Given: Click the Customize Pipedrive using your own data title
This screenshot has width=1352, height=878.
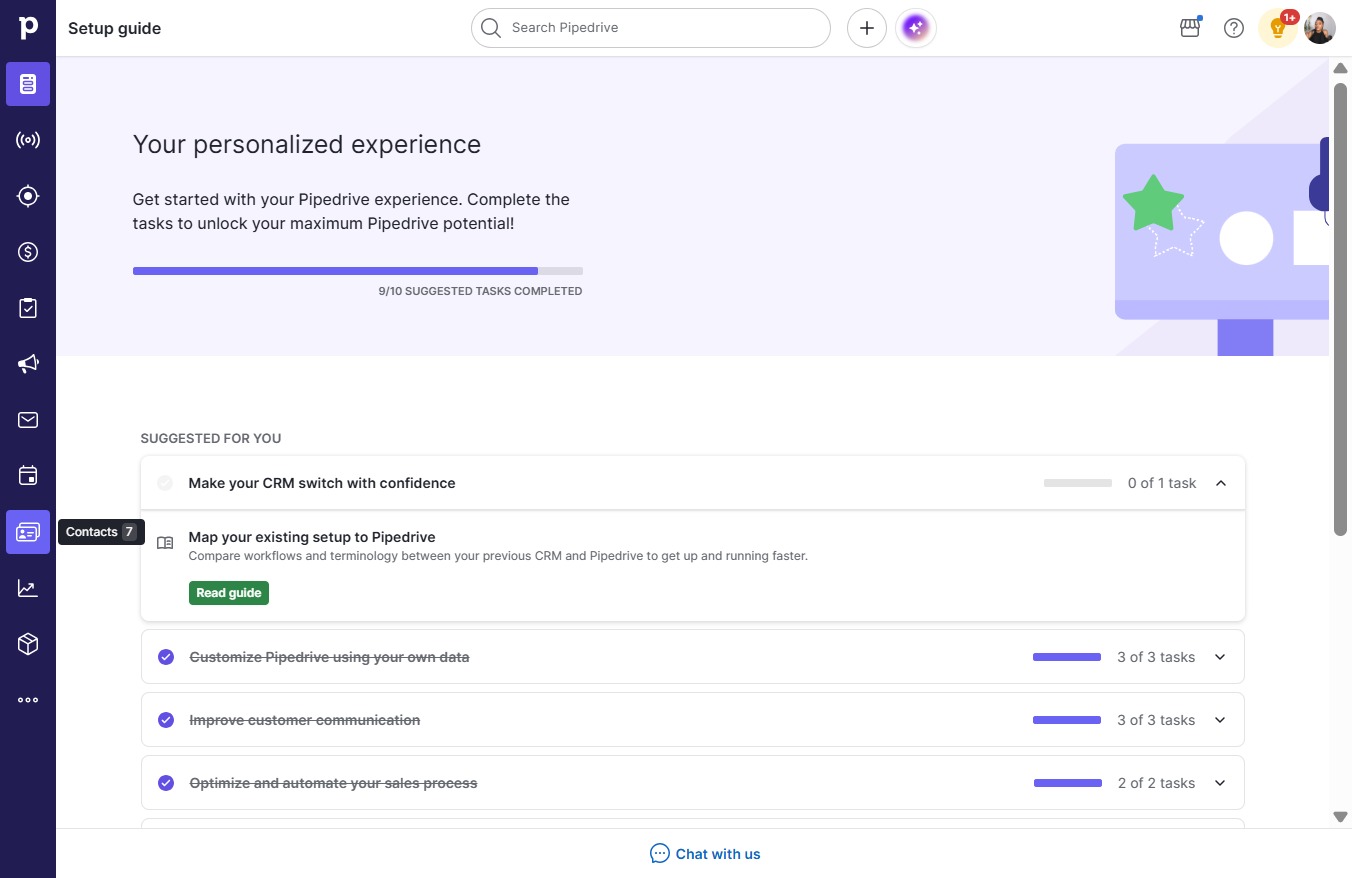Looking at the screenshot, I should point(329,657).
